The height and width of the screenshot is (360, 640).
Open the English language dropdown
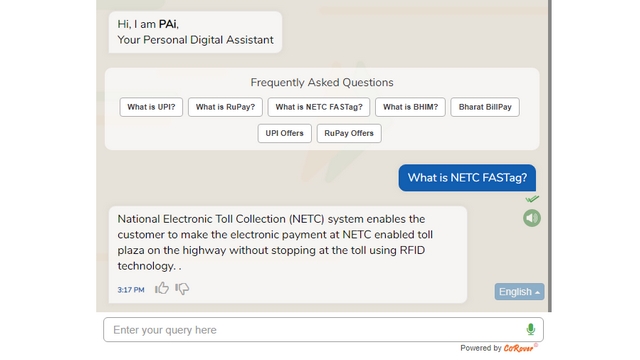tap(519, 292)
